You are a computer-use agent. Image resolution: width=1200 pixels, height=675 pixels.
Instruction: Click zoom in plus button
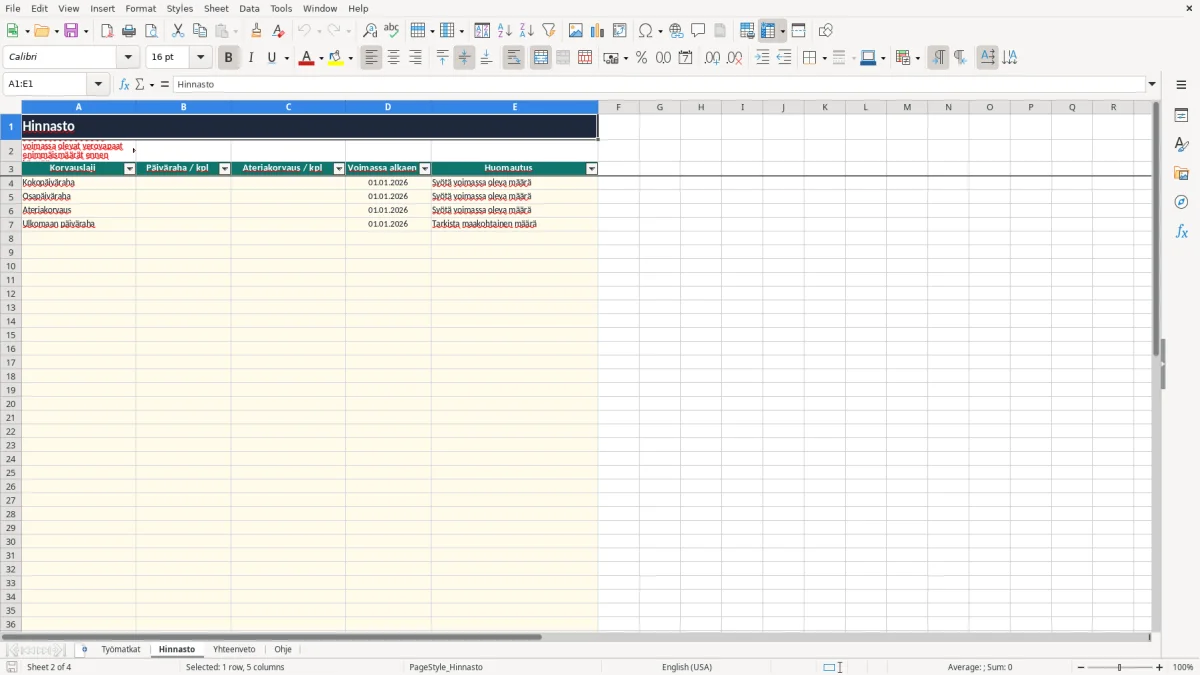[x=1159, y=667]
